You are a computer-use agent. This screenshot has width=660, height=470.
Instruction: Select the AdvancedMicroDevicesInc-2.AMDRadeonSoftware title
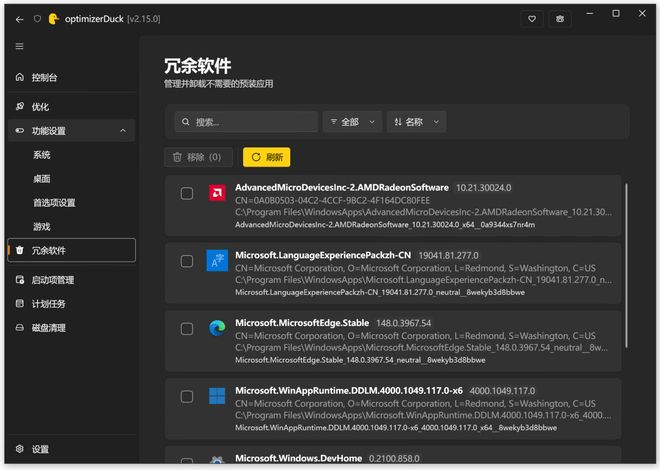342,187
